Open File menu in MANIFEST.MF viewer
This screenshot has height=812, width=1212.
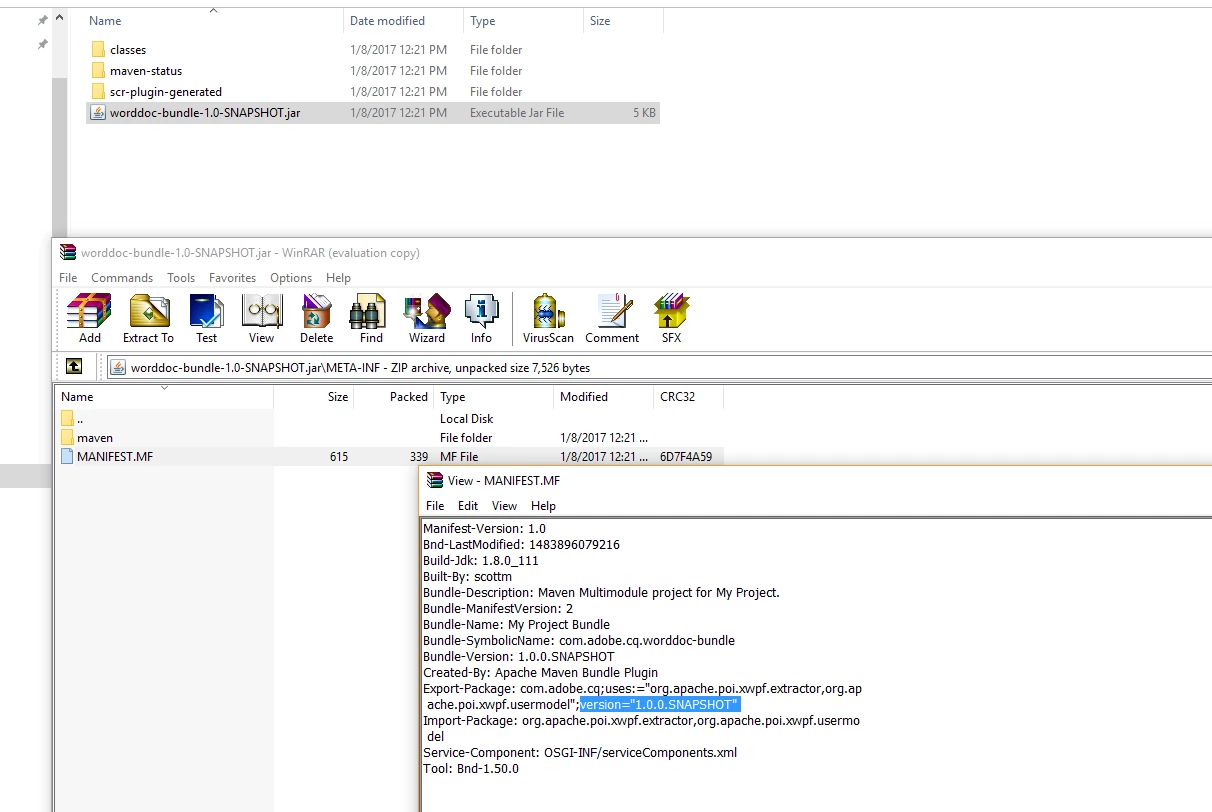435,506
